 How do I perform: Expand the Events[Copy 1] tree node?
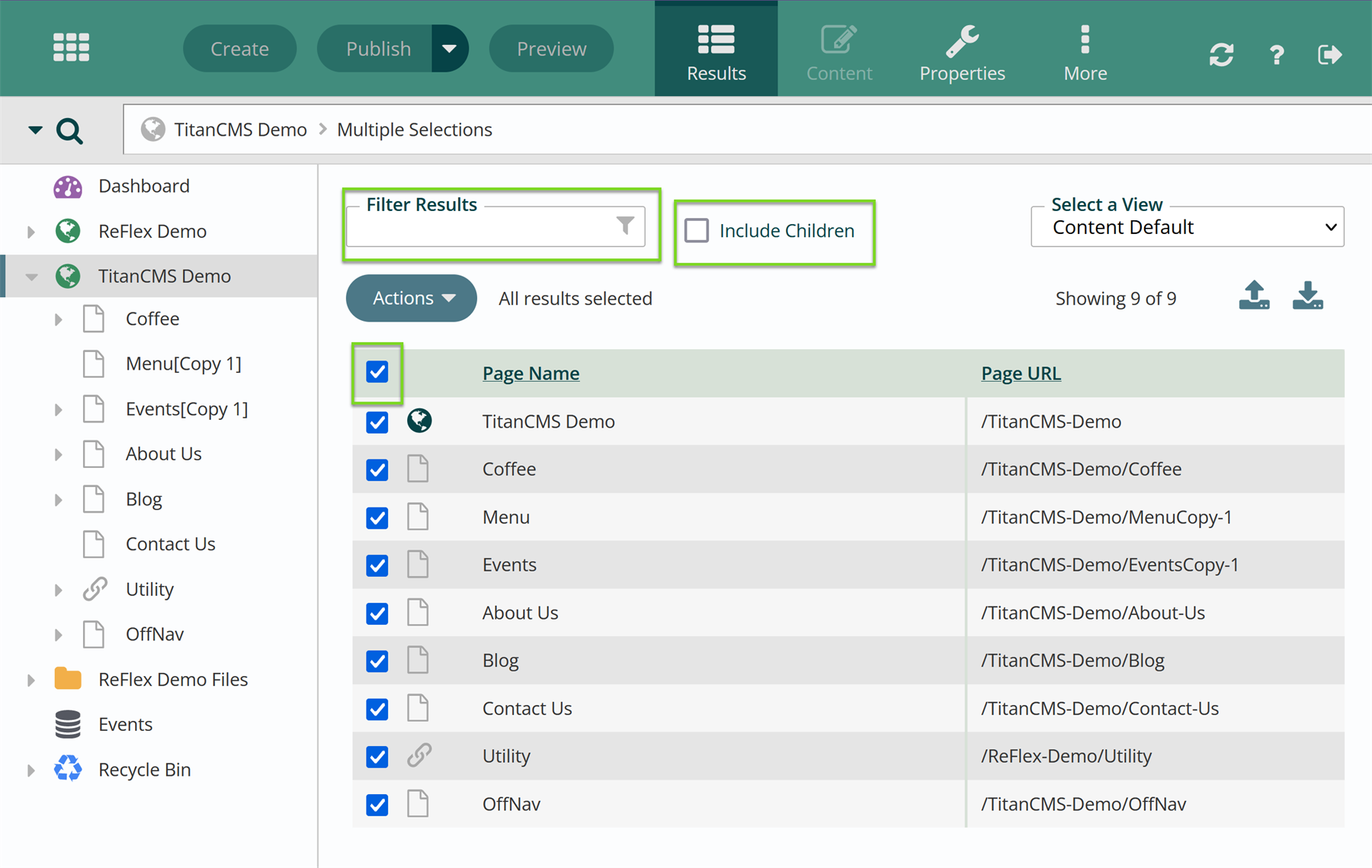point(59,409)
